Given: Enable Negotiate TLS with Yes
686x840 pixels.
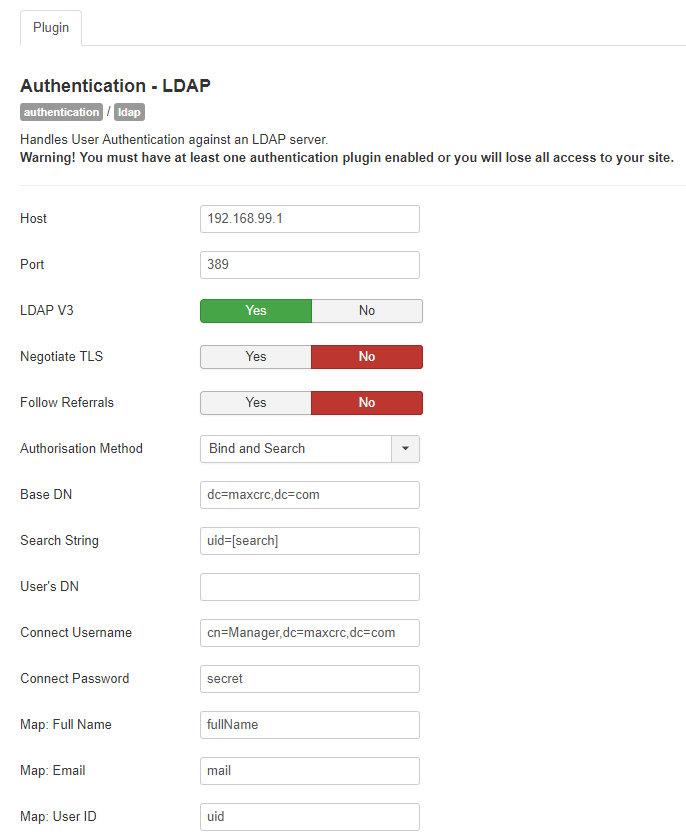Looking at the screenshot, I should [256, 357].
